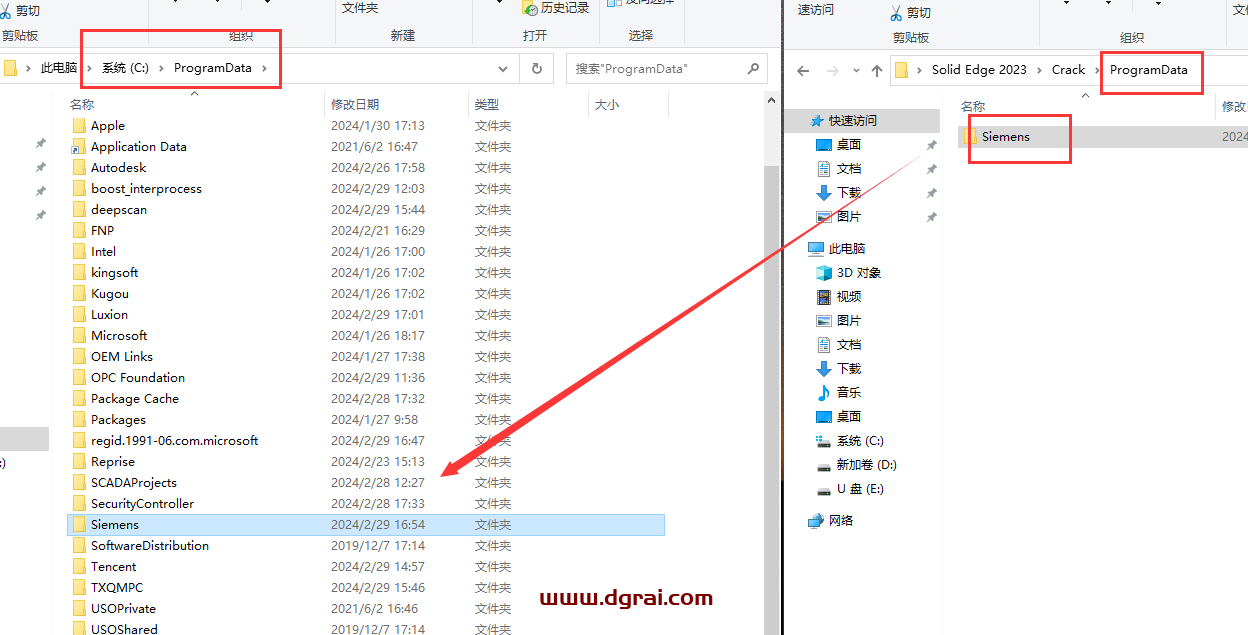Expand chevron after '此电脑' in left address bar
1248x635 pixels.
point(90,68)
